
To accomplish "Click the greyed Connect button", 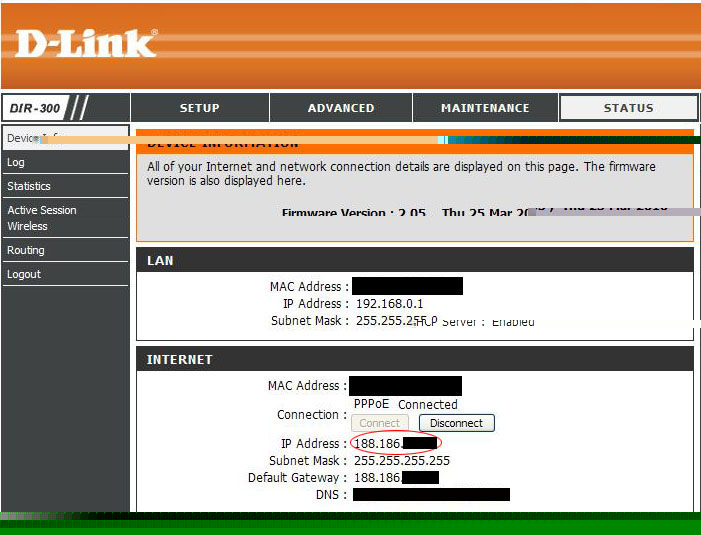I will pos(380,423).
